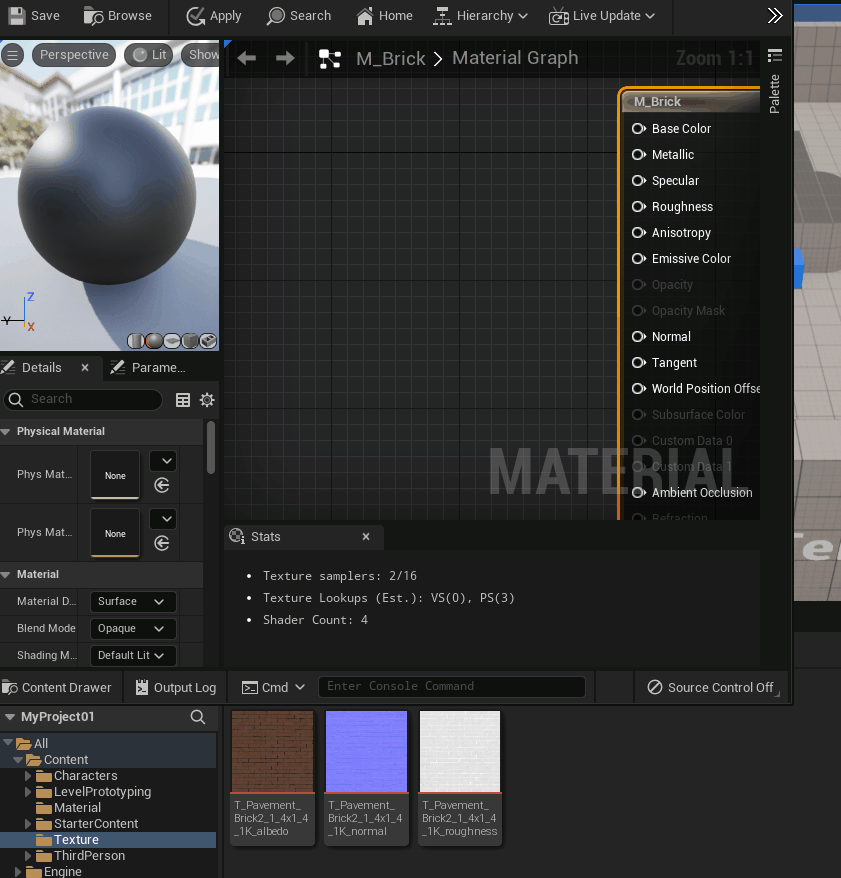841x878 pixels.
Task: Click the Metallic input pin
Action: pos(639,155)
